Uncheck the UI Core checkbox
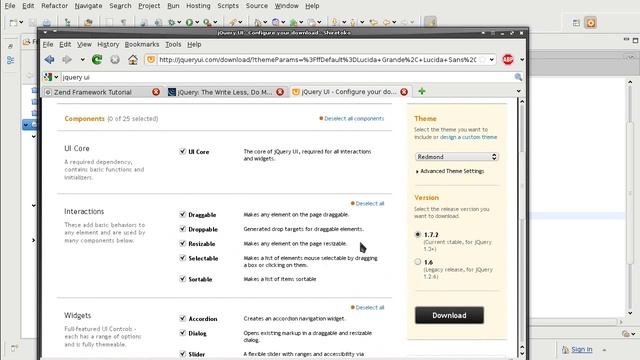The image size is (640, 360). 182,151
